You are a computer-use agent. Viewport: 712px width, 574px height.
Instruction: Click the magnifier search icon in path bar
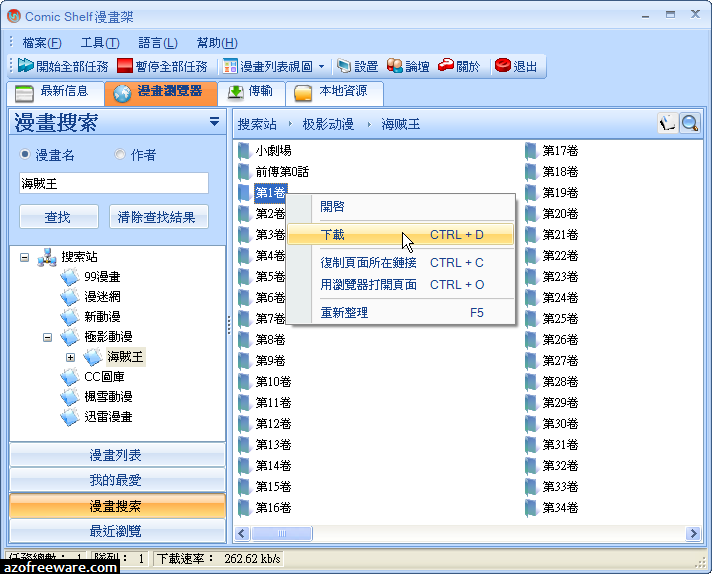click(x=689, y=123)
